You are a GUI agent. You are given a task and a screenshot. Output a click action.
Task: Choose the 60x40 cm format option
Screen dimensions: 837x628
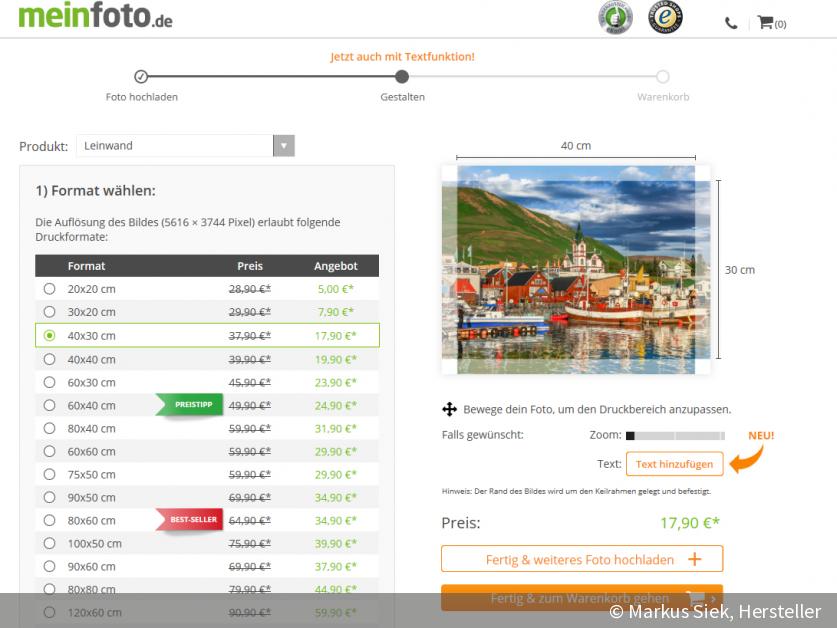click(49, 405)
